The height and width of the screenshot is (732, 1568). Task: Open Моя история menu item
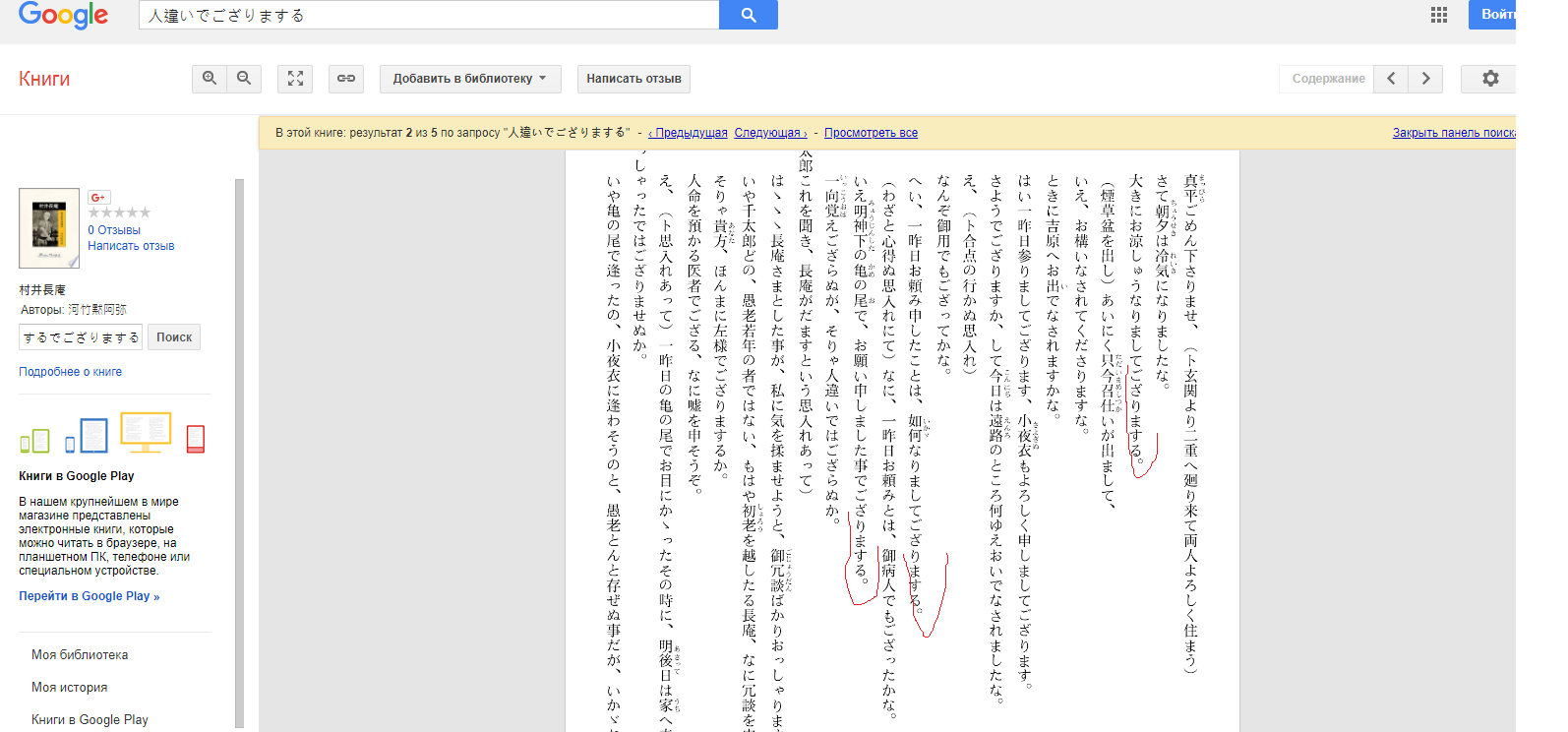click(x=70, y=688)
